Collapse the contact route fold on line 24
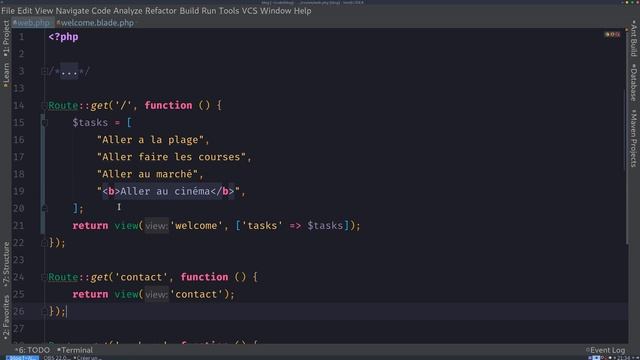The width and height of the screenshot is (640, 360). click(x=44, y=277)
